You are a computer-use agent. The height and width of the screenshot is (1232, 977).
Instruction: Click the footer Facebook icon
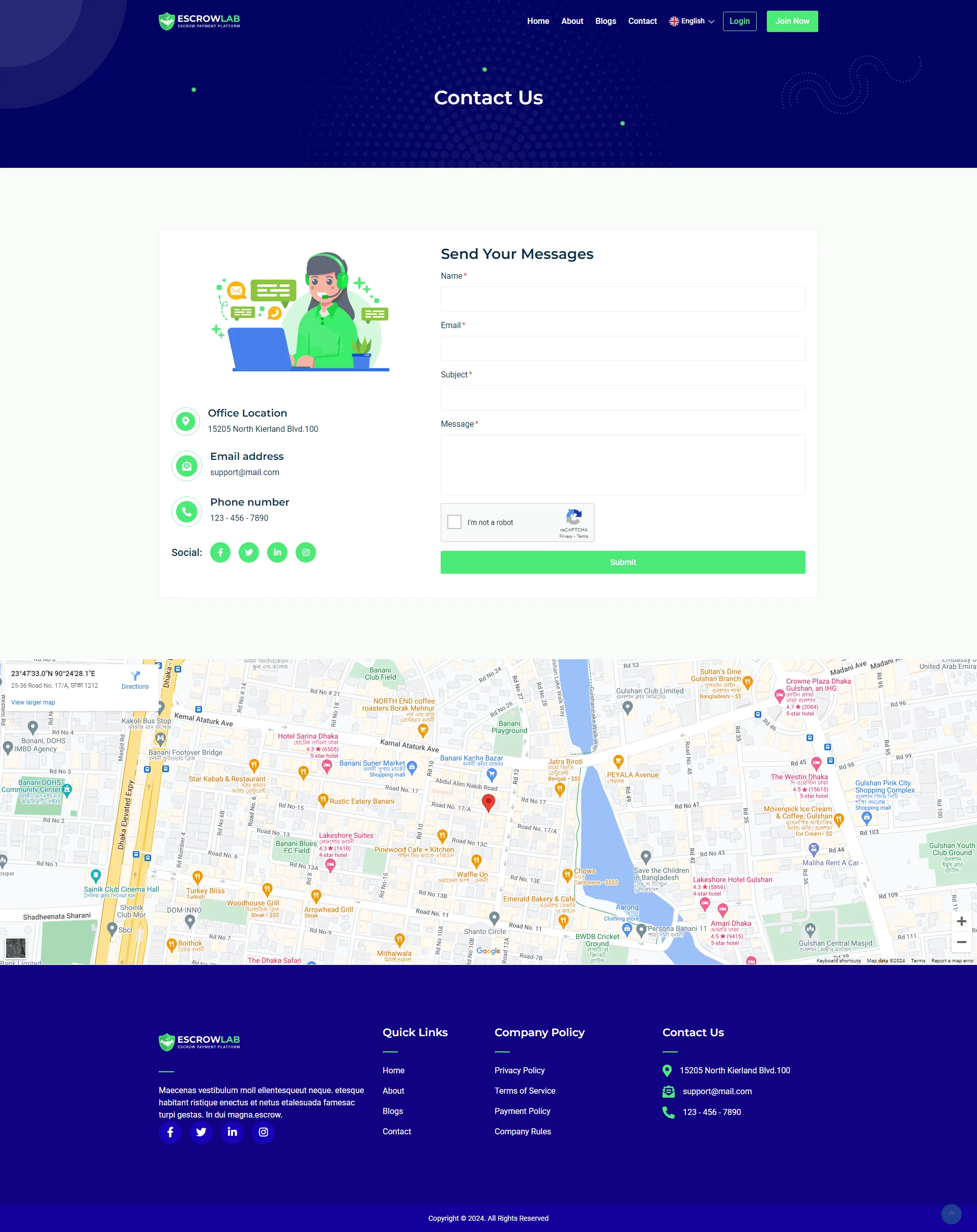170,1132
